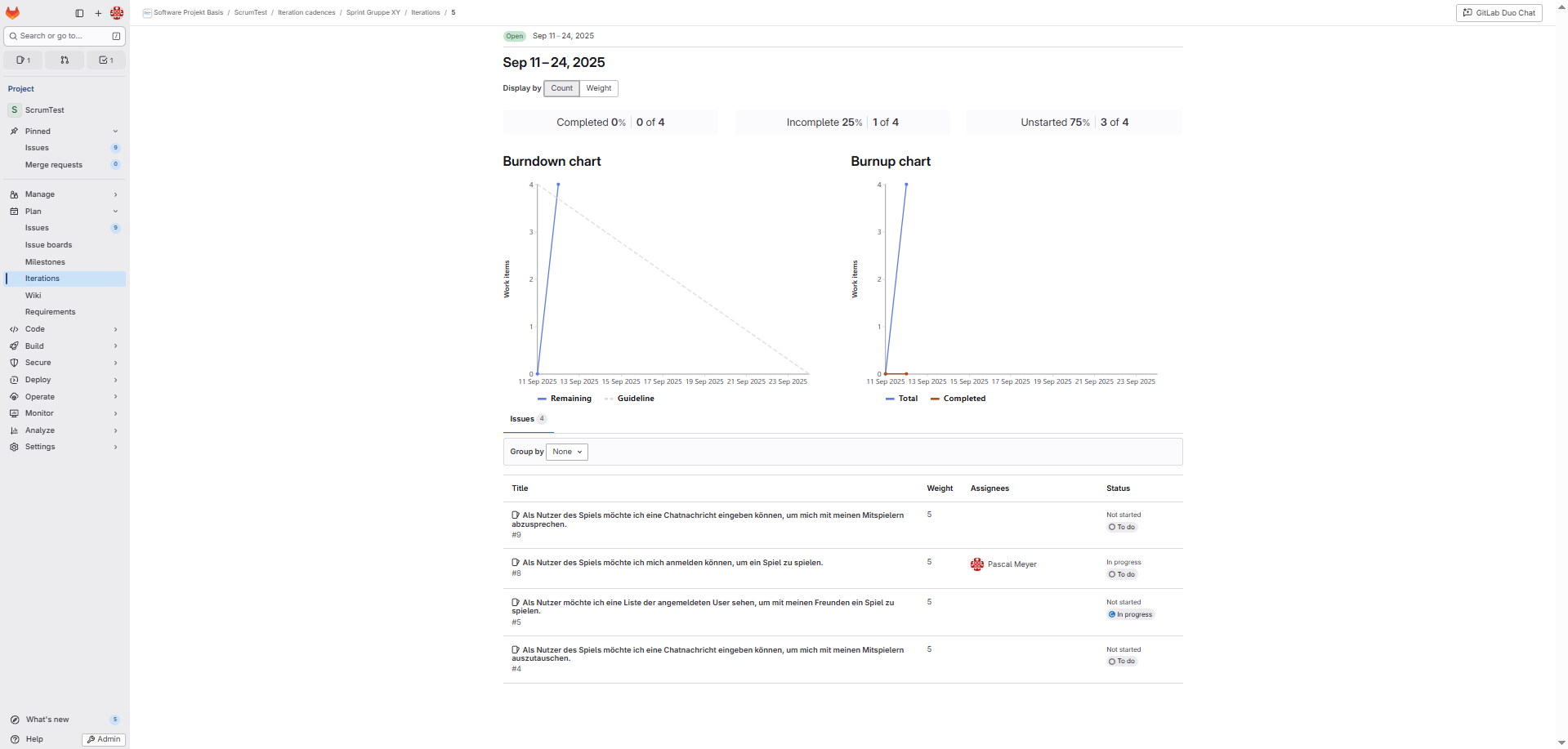Click the Search or go to field
1568x749 pixels.
click(x=57, y=36)
